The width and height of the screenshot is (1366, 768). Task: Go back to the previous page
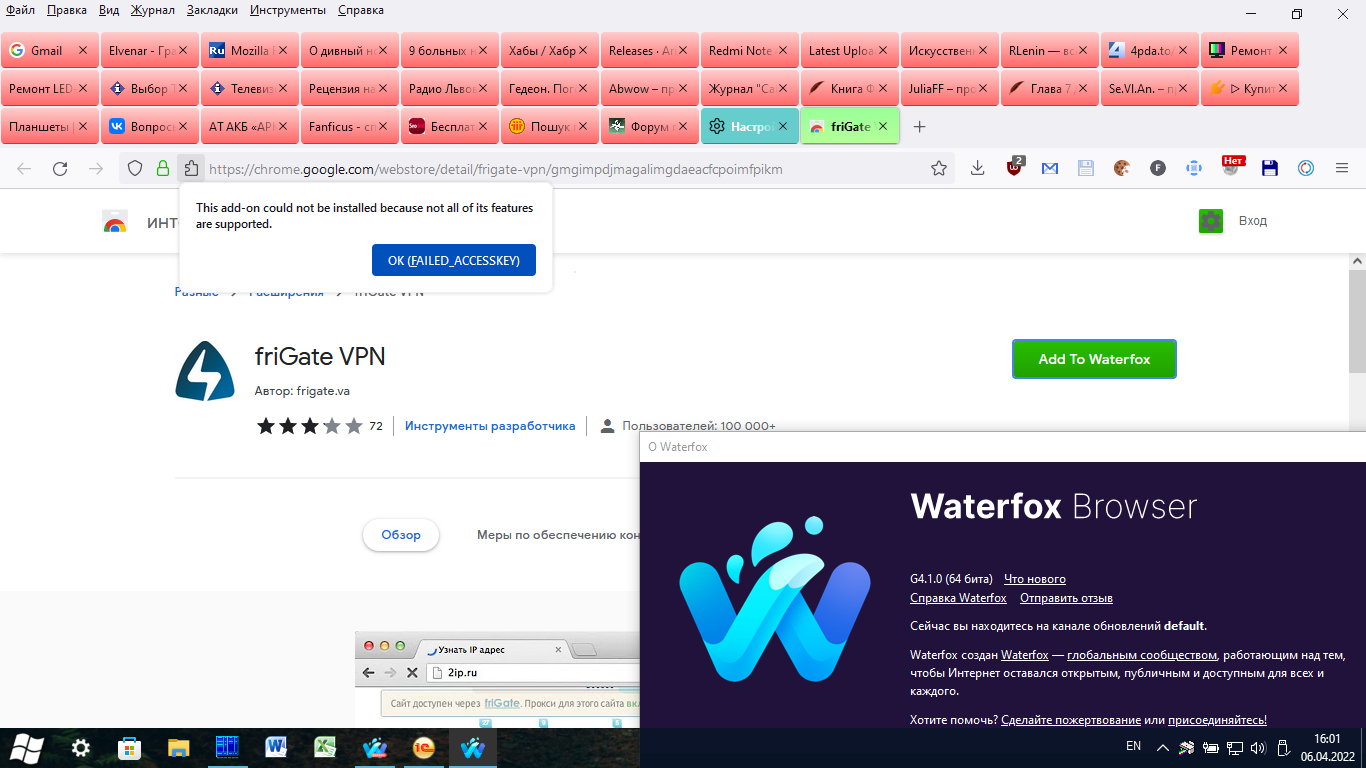(24, 169)
